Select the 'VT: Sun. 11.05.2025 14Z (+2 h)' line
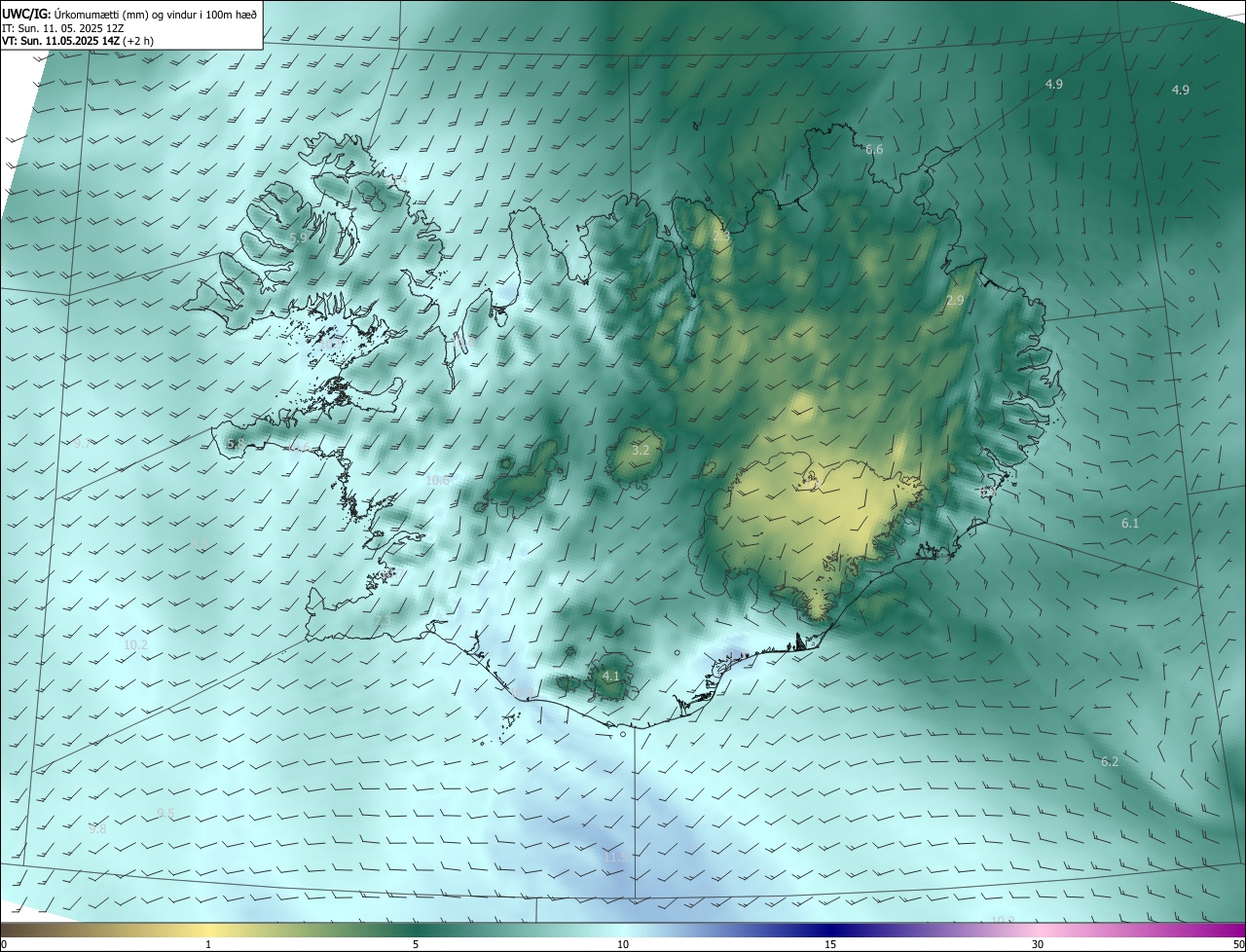 tap(78, 41)
